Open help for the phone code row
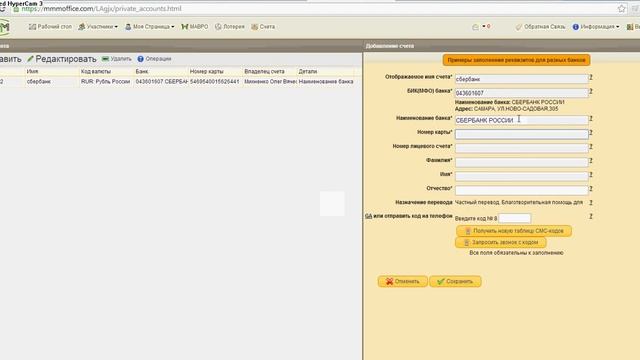Screen dimensions: 640x360 pyautogui.click(x=591, y=216)
